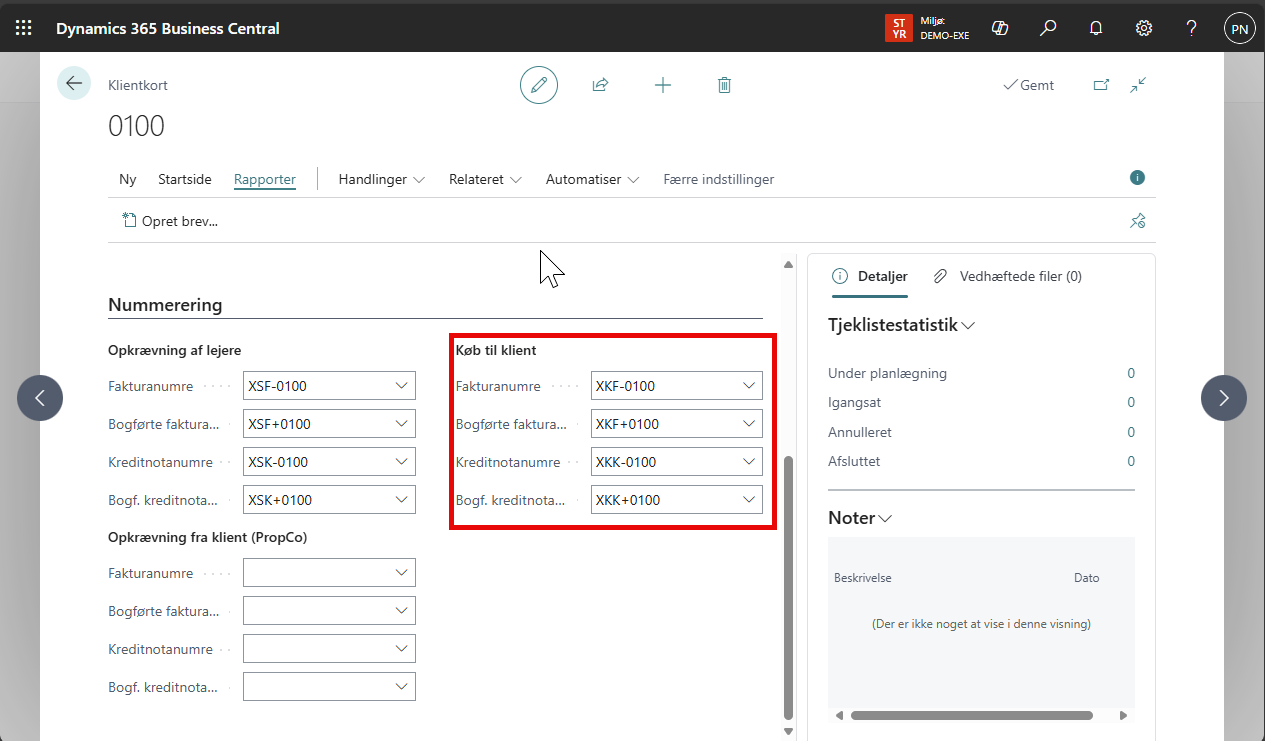Image resolution: width=1265 pixels, height=741 pixels.
Task: Toggle the FactBox info icon
Action: tap(1137, 178)
